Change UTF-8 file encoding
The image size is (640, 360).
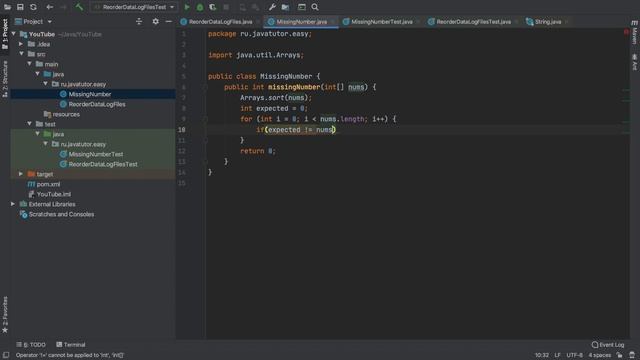tap(574, 355)
